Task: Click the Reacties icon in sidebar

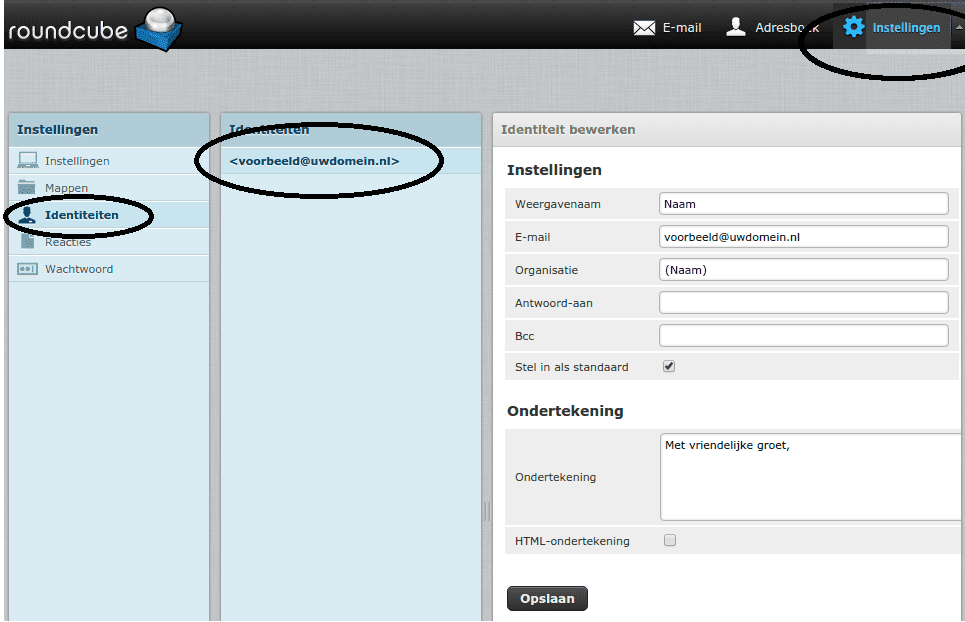Action: pos(28,242)
